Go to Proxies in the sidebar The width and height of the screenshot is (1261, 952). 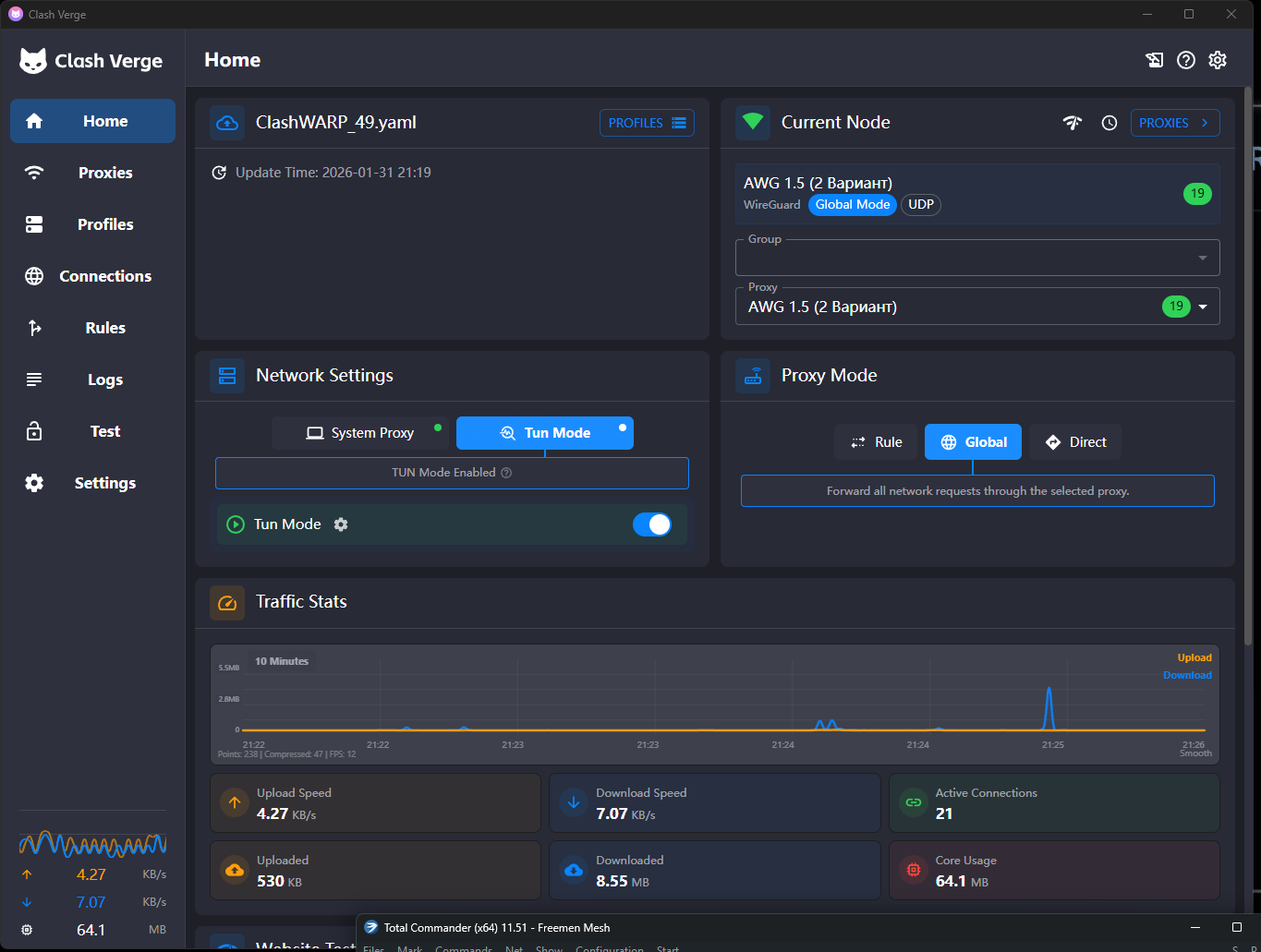coord(92,173)
